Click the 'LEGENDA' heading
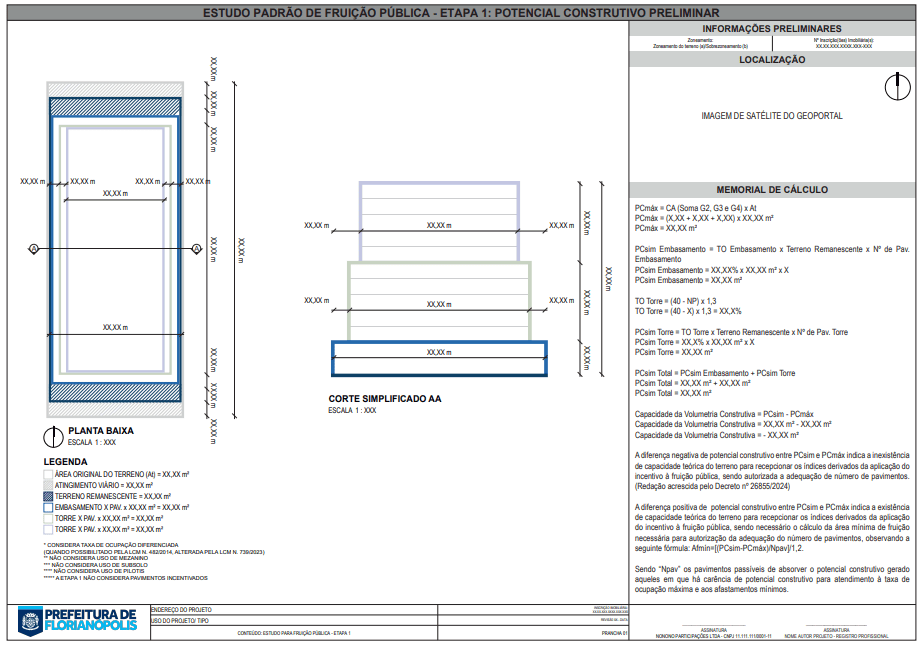Image resolution: width=922 pixels, height=646 pixels. tap(65, 462)
